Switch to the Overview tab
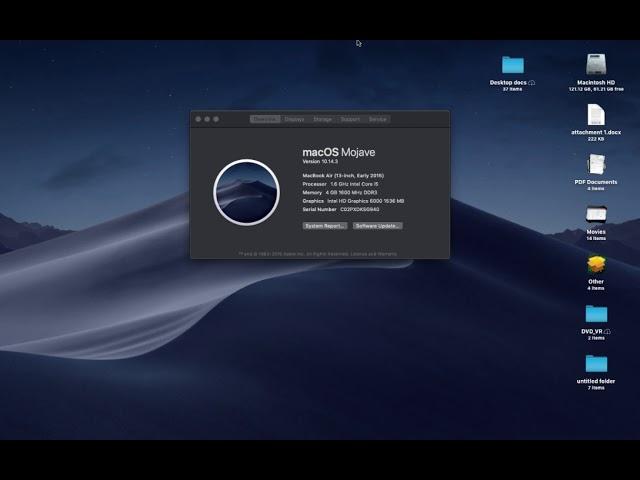 point(265,119)
